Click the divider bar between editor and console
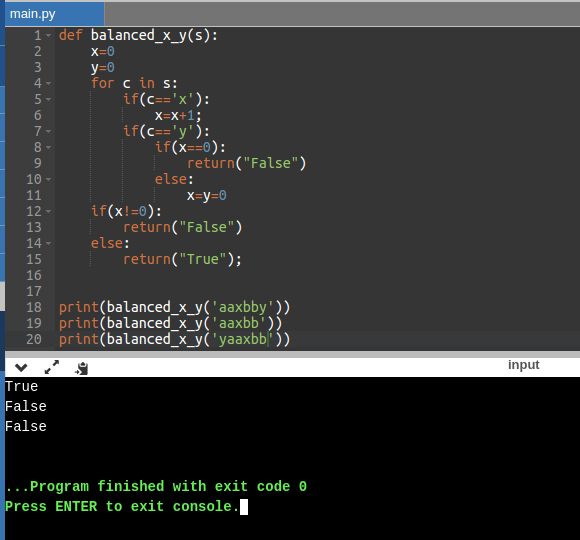580x540 pixels. pos(292,354)
